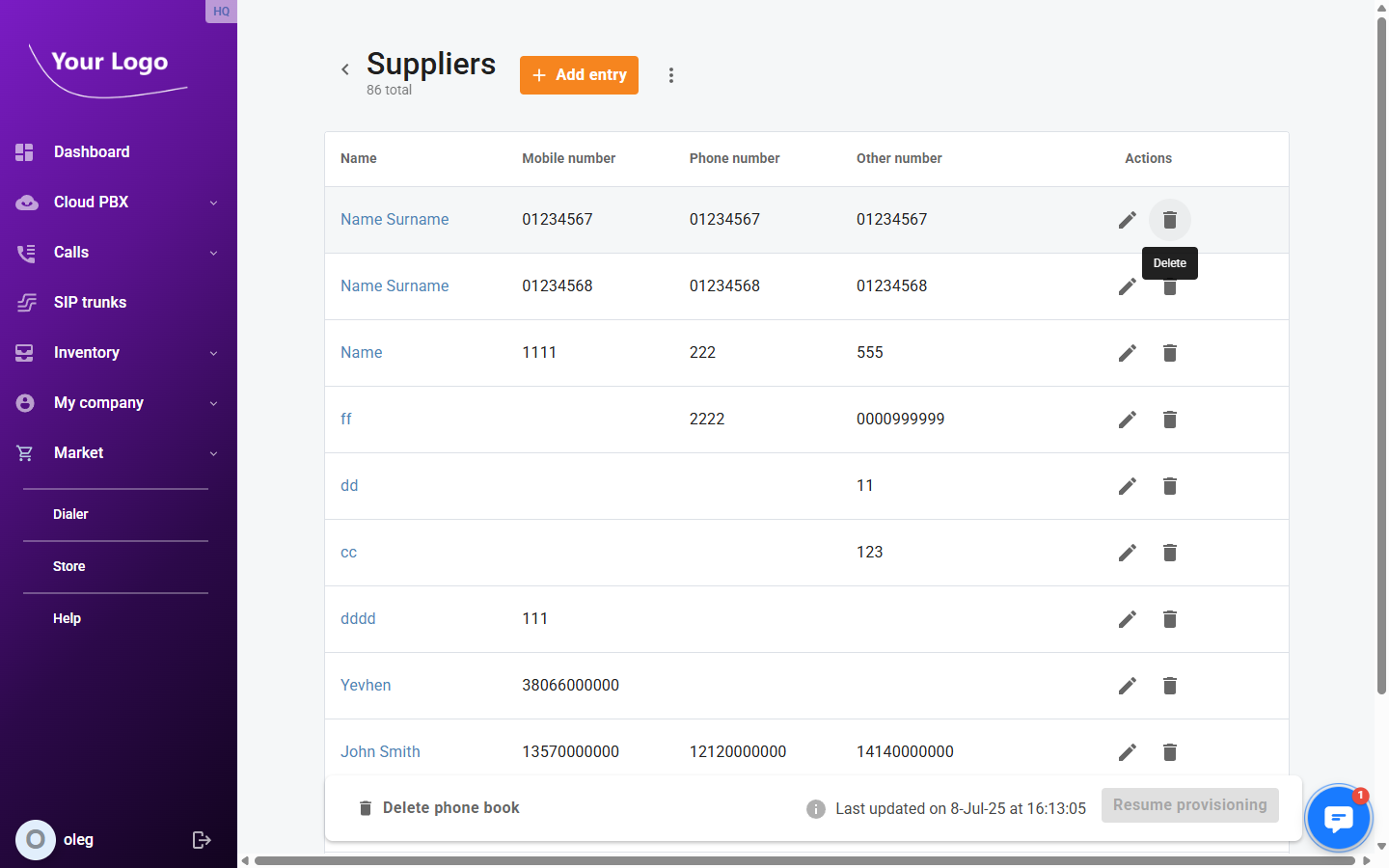Click Delete phone book
The height and width of the screenshot is (868, 1389).
coord(440,808)
